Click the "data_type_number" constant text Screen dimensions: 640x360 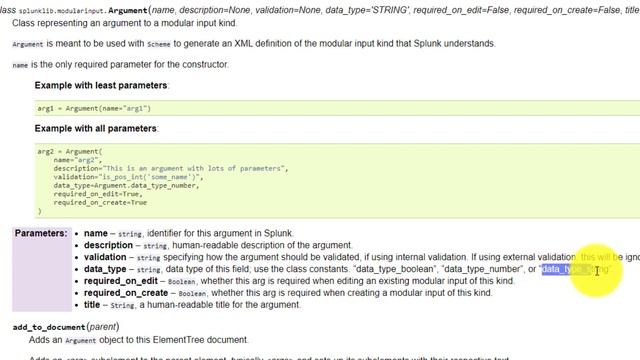pos(483,269)
